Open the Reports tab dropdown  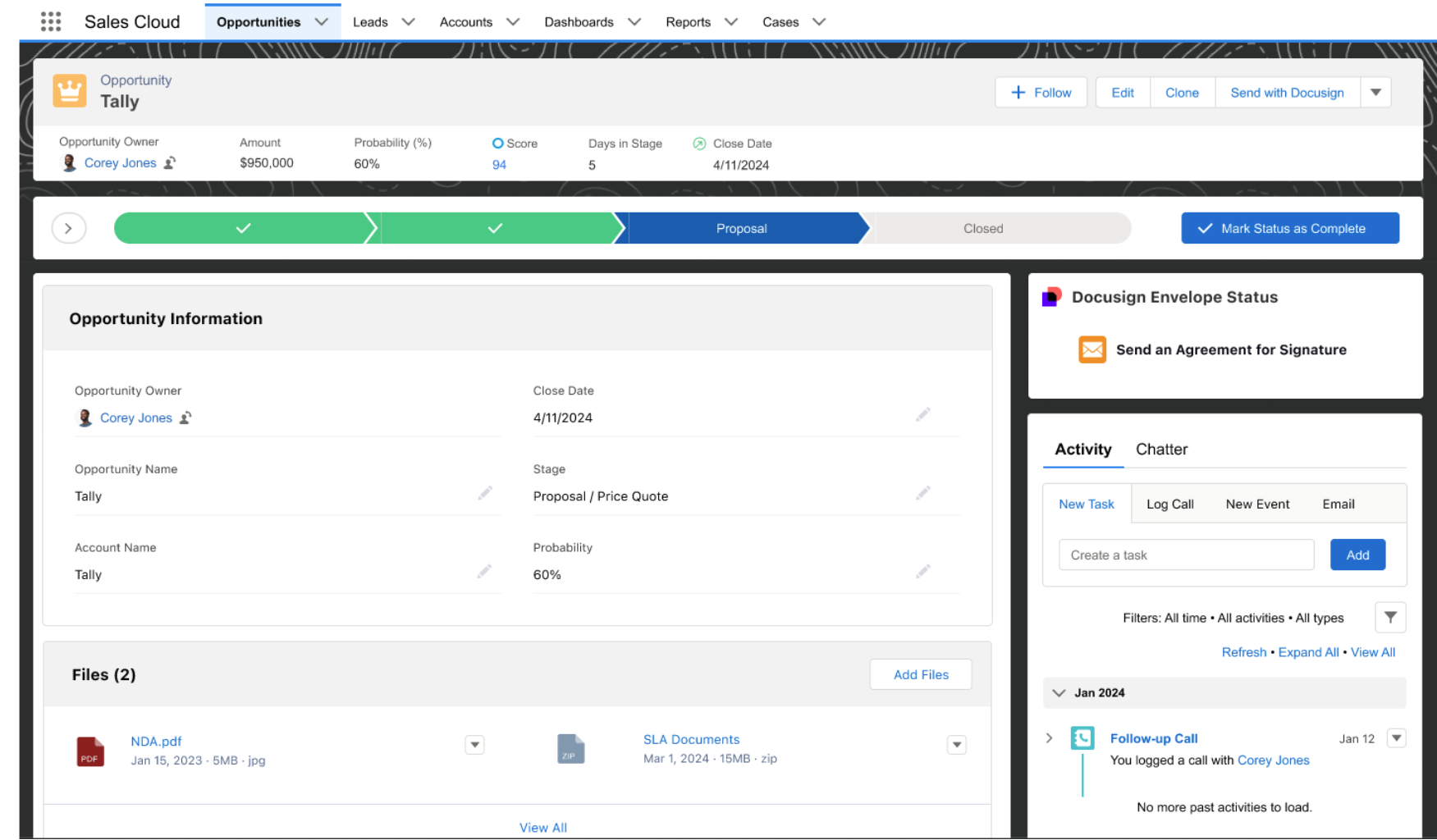[x=731, y=22]
